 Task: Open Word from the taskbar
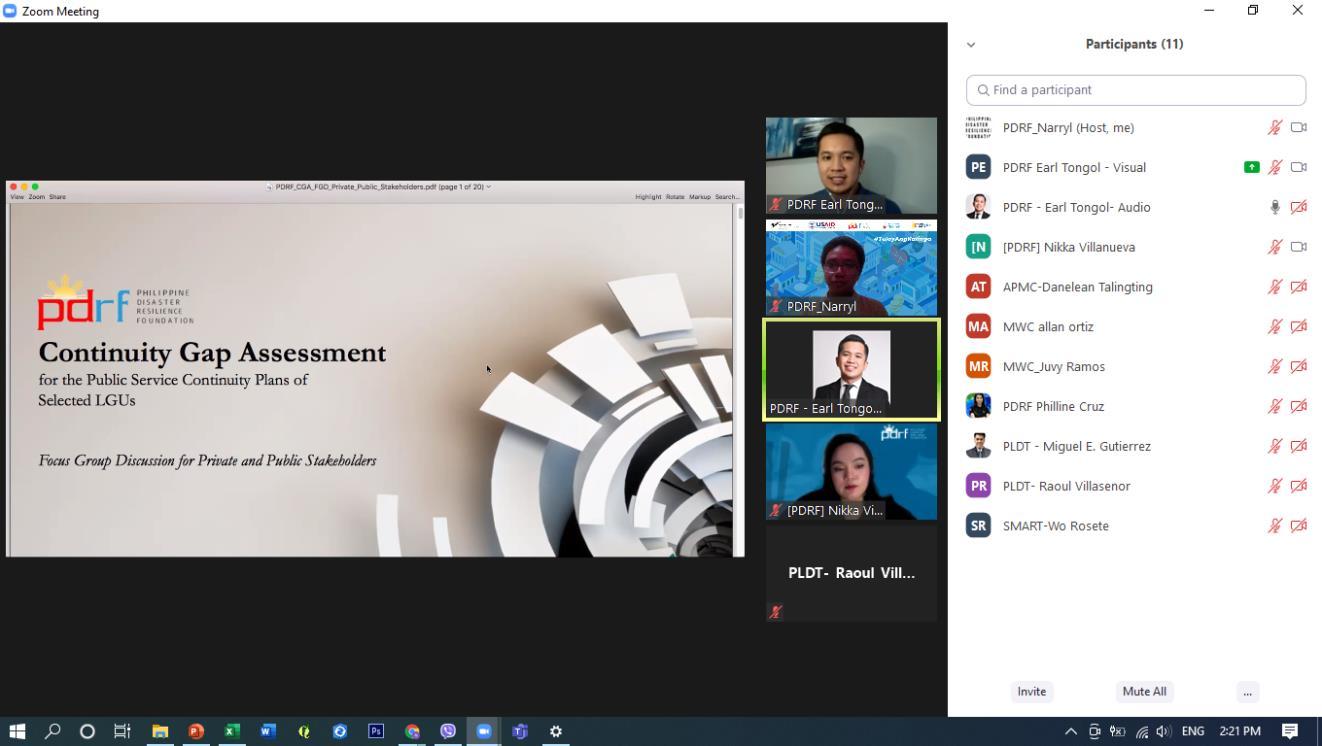click(x=268, y=731)
